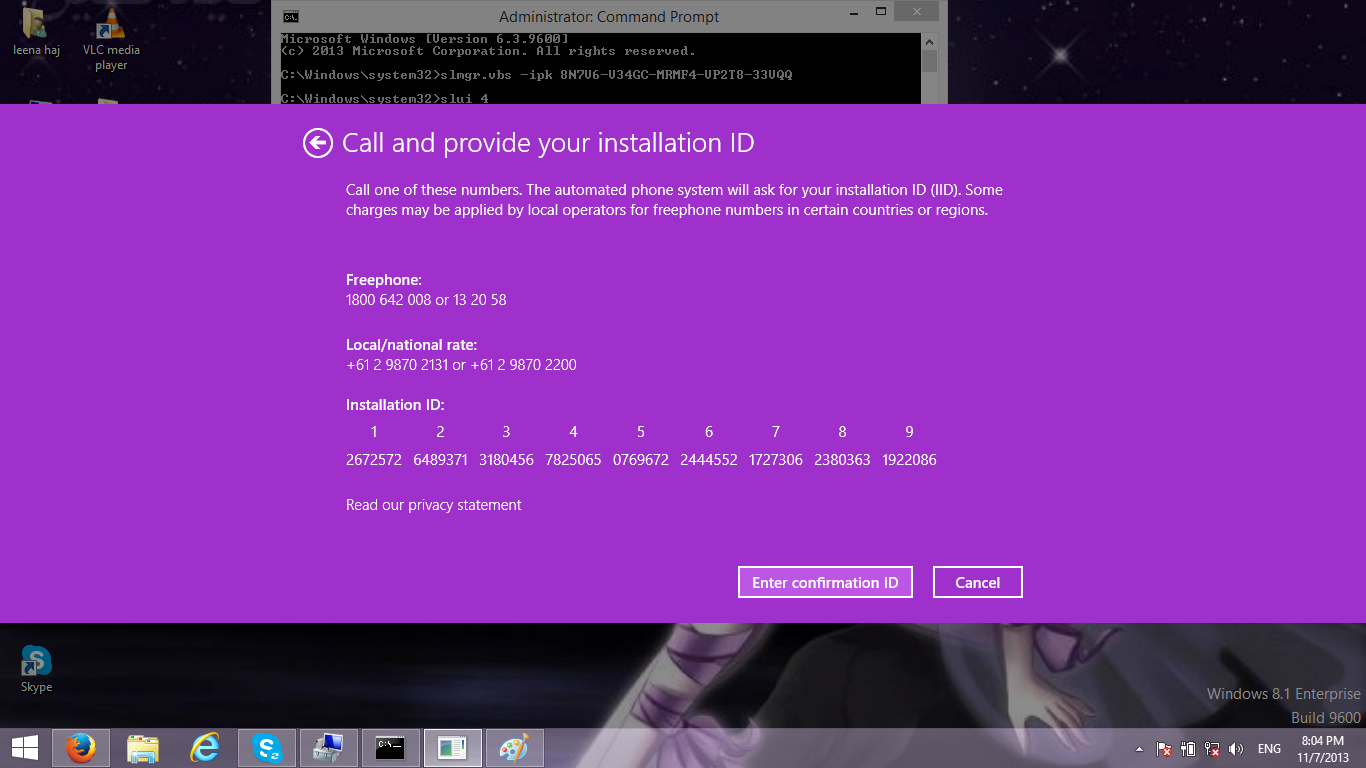Screen dimensions: 1366x768
Task: Click installation ID group "1922086"
Action: [x=909, y=460]
